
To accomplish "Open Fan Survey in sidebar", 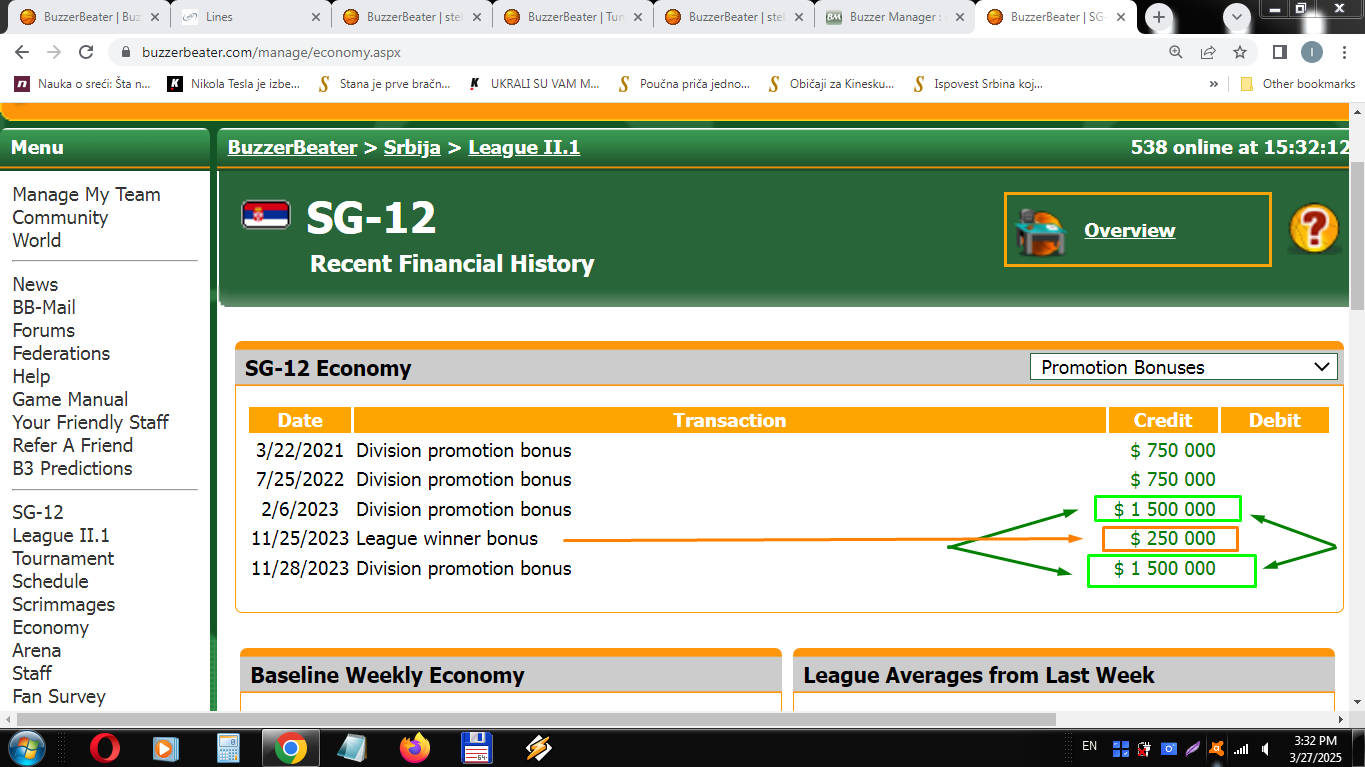I will (x=59, y=696).
